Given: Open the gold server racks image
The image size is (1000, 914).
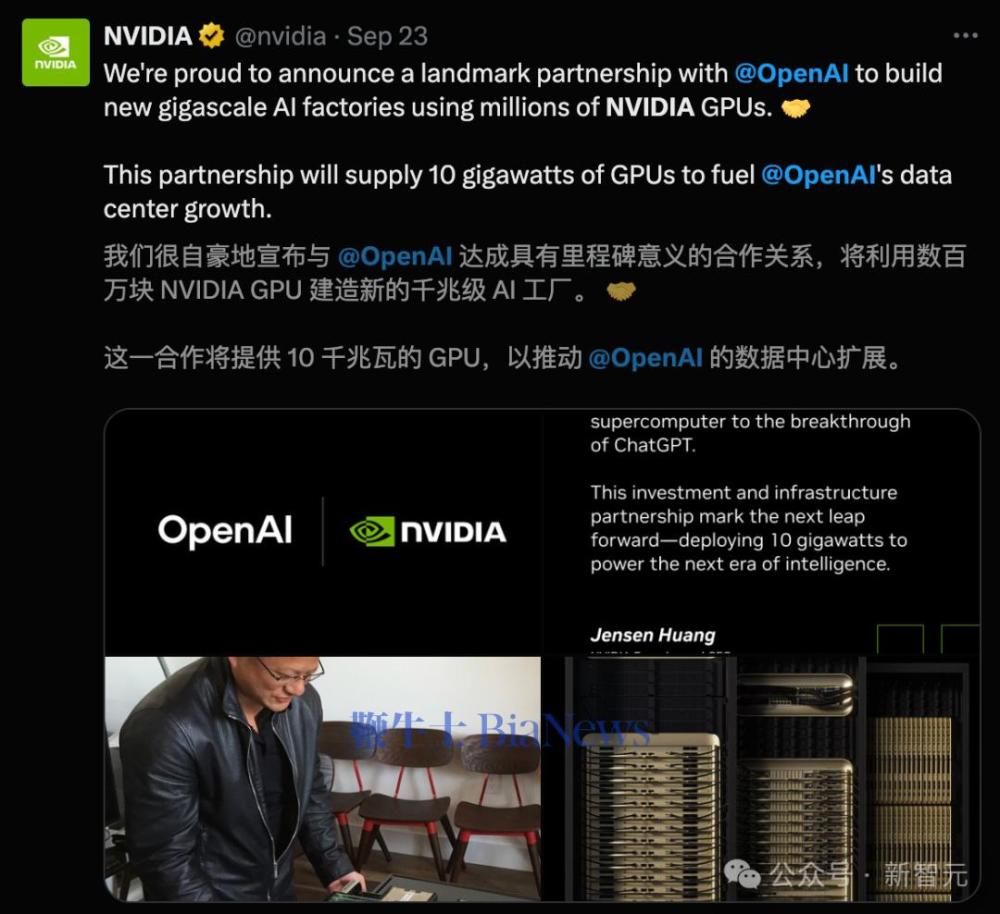Looking at the screenshot, I should coord(760,779).
